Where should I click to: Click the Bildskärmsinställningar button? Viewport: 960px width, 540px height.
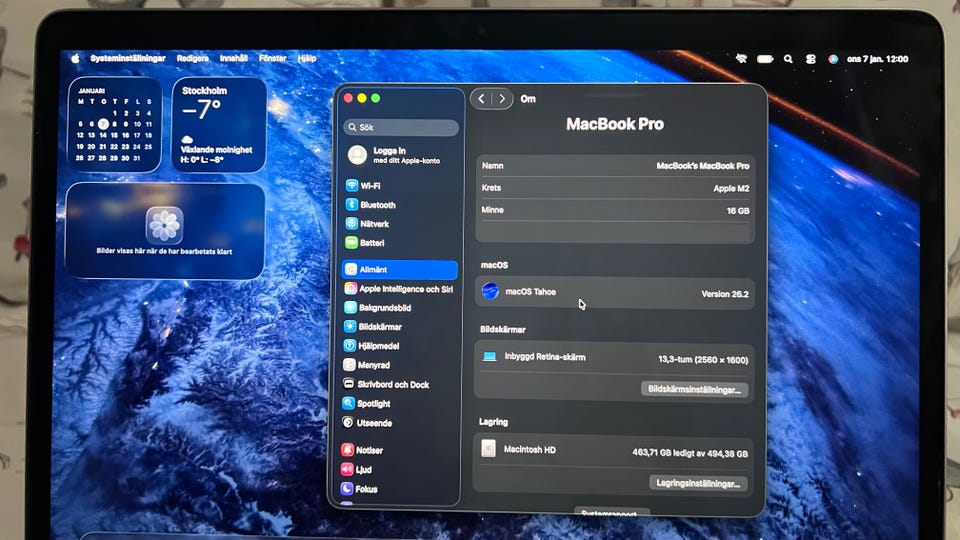694,389
